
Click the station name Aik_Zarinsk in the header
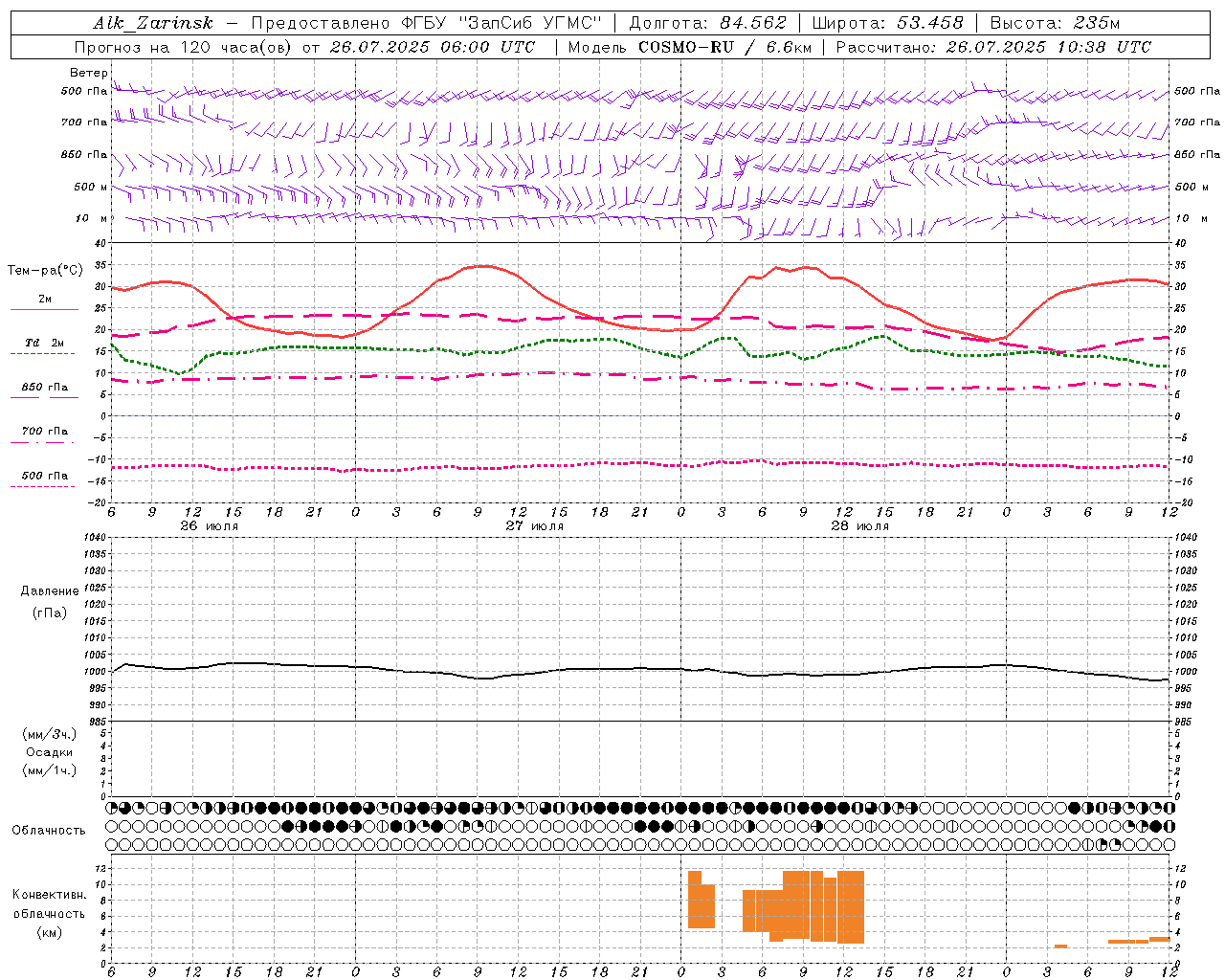coord(153,23)
